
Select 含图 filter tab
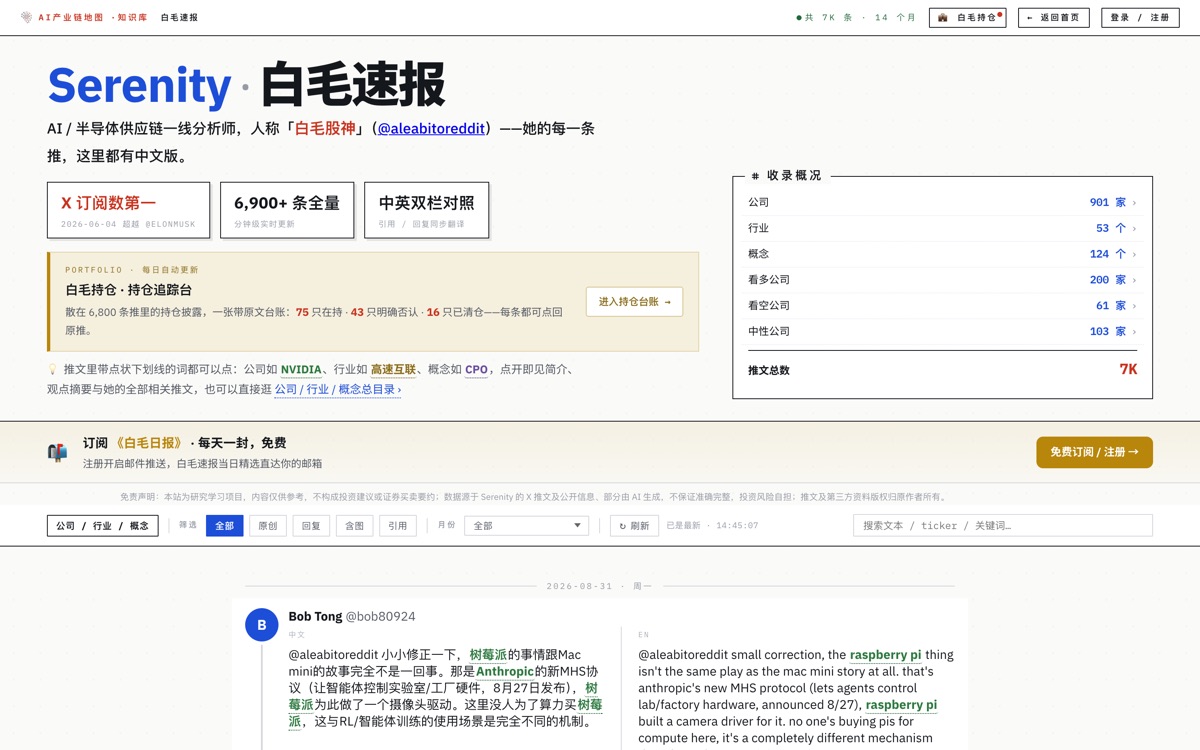pos(354,525)
